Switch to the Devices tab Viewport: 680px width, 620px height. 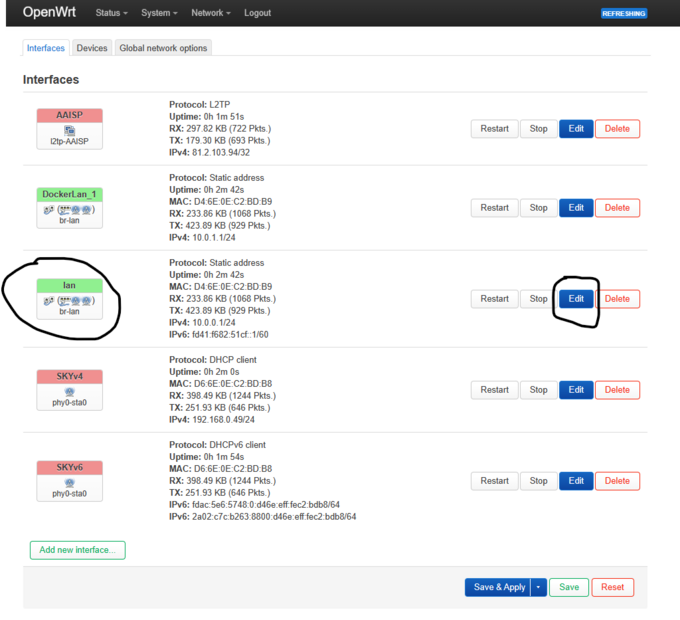pyautogui.click(x=92, y=48)
